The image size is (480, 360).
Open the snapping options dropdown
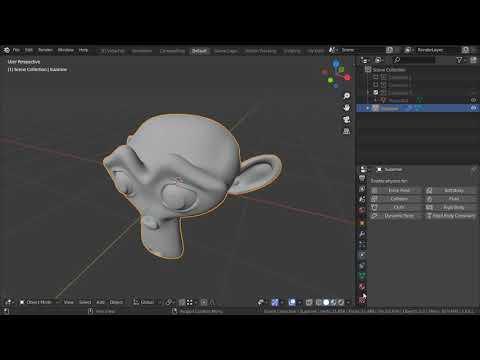191,302
